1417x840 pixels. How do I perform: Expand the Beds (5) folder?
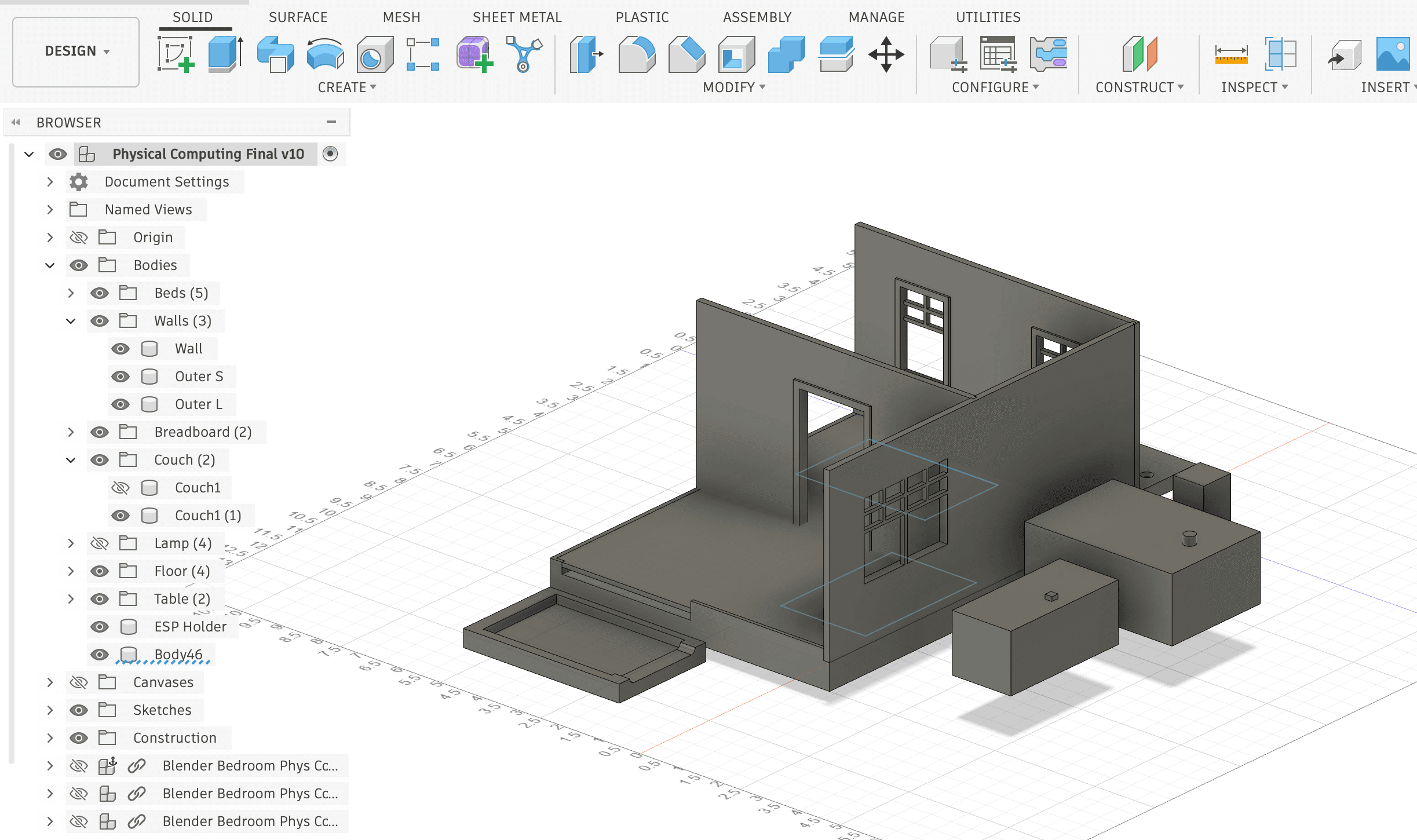(71, 293)
